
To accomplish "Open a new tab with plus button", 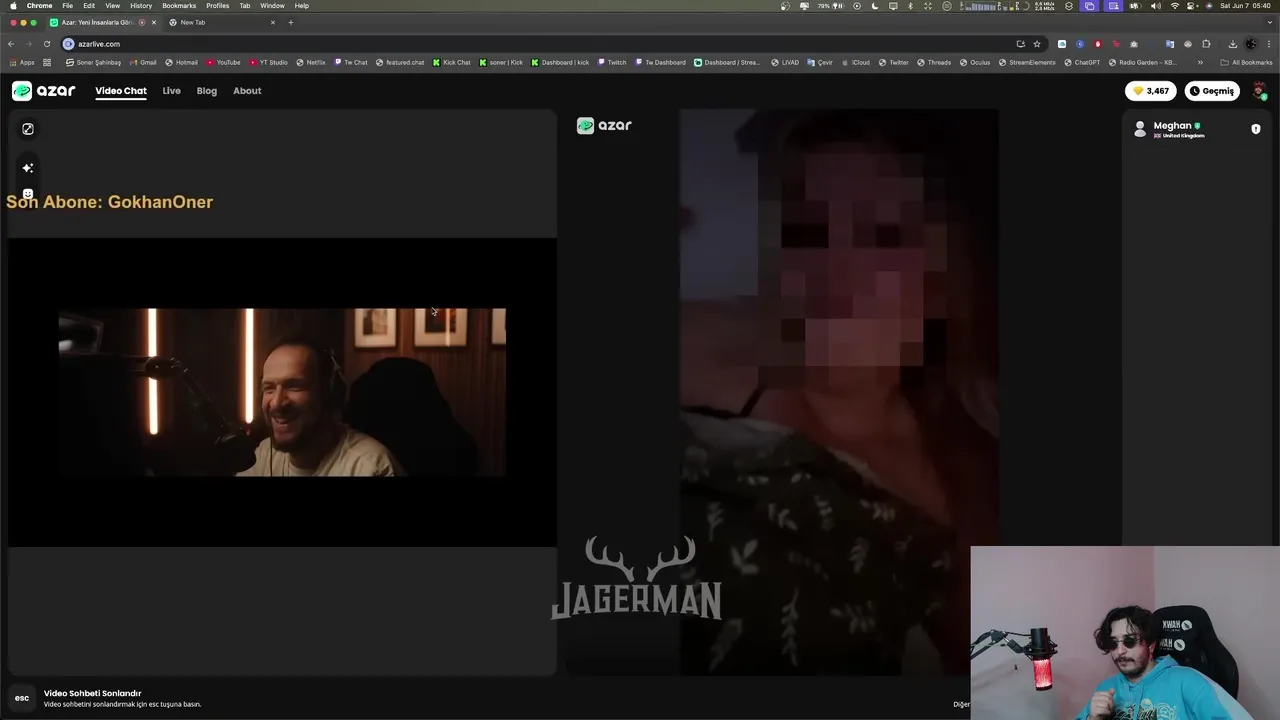I will point(291,22).
